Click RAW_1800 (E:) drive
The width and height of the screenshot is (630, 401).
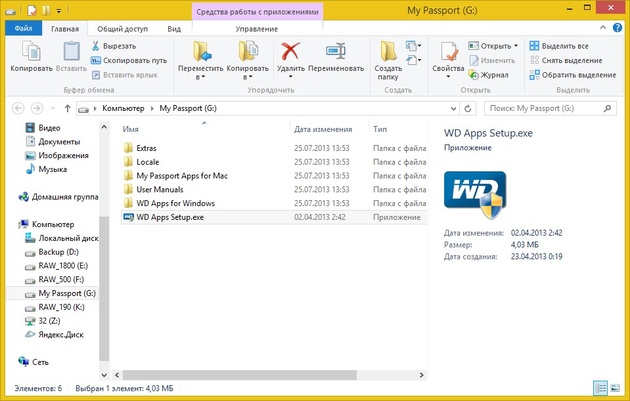coord(56,266)
